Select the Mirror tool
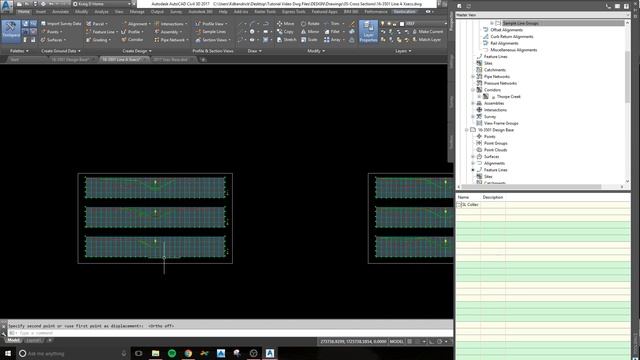Viewport: 640px width, 360px height. point(310,32)
